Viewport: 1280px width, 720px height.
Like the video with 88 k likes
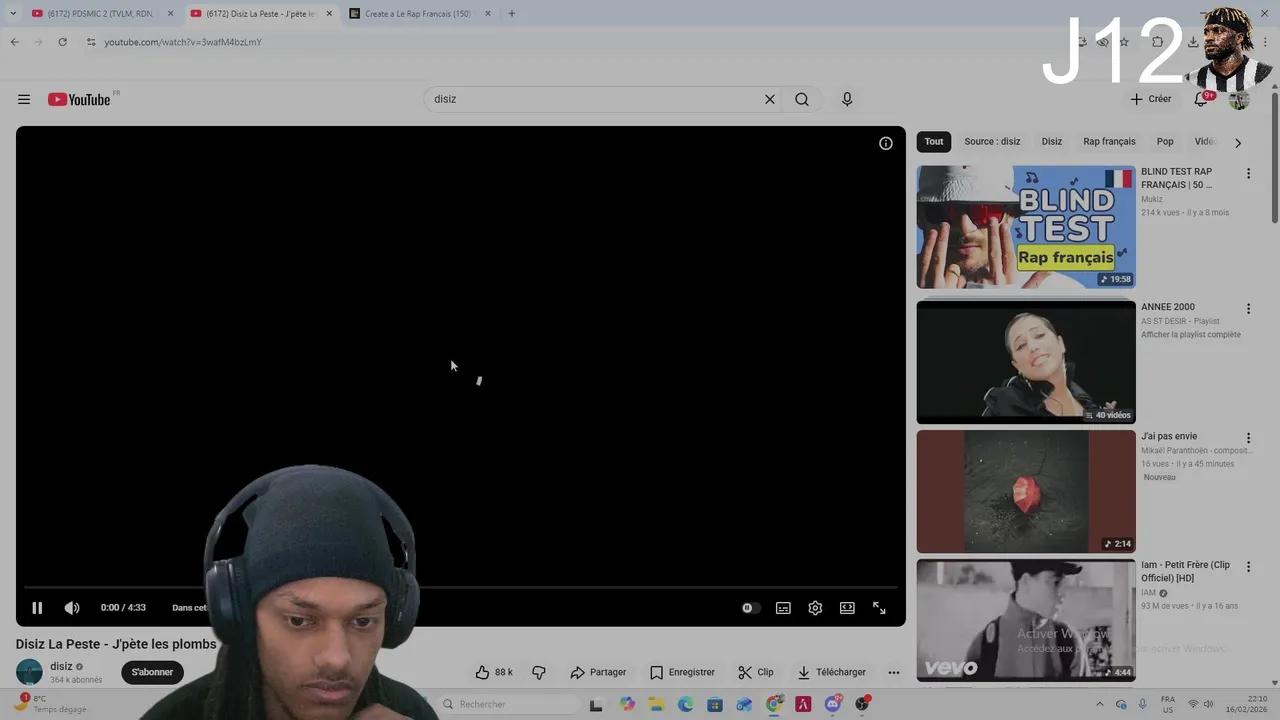pyautogui.click(x=494, y=672)
